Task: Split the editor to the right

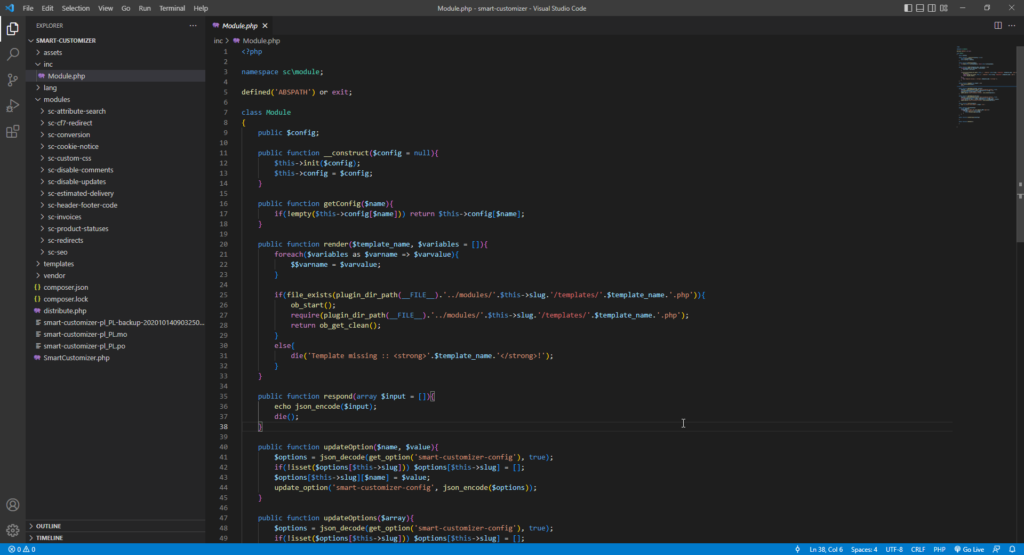Action: (998, 25)
